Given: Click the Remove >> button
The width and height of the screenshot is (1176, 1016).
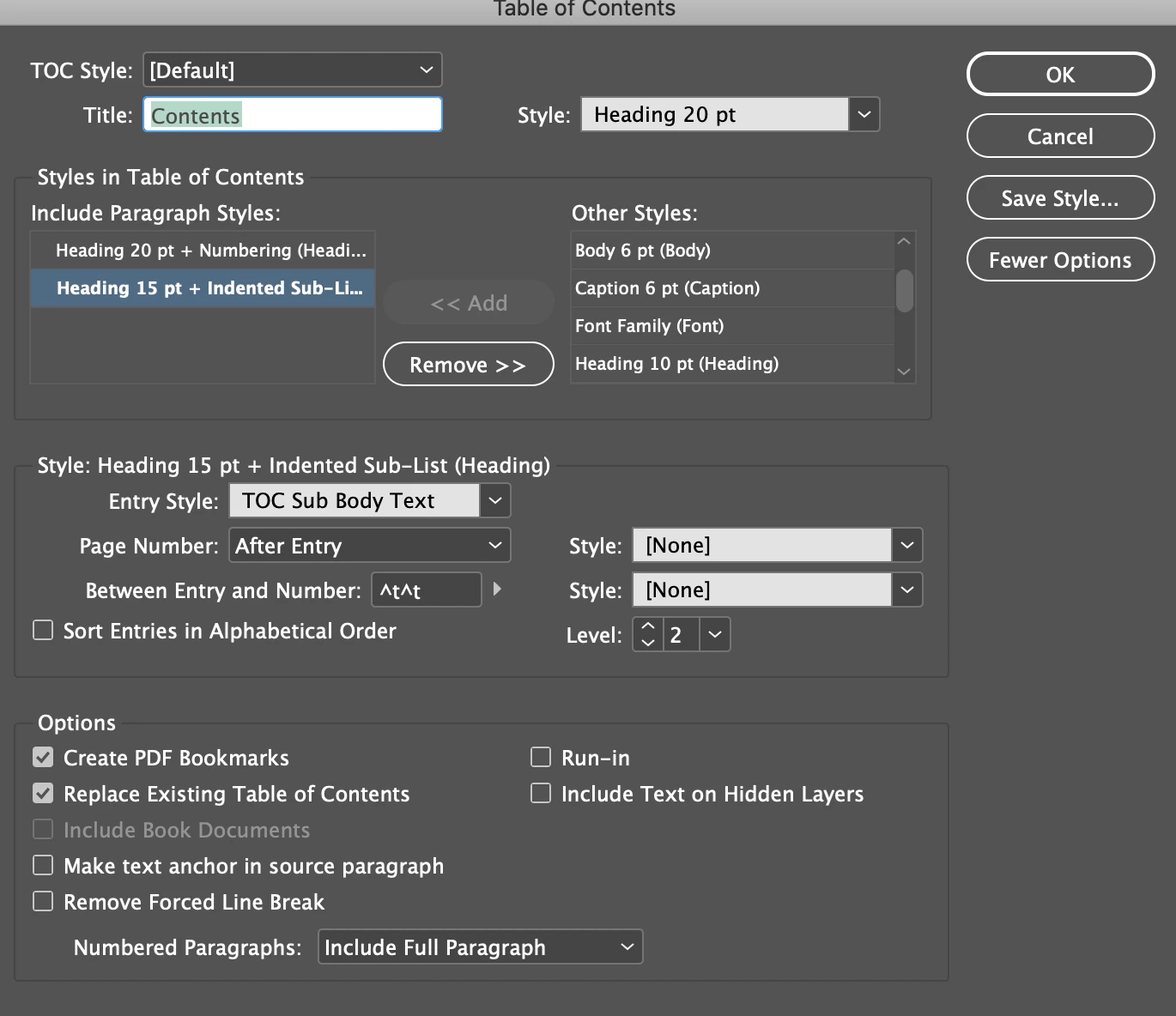Looking at the screenshot, I should 468,365.
